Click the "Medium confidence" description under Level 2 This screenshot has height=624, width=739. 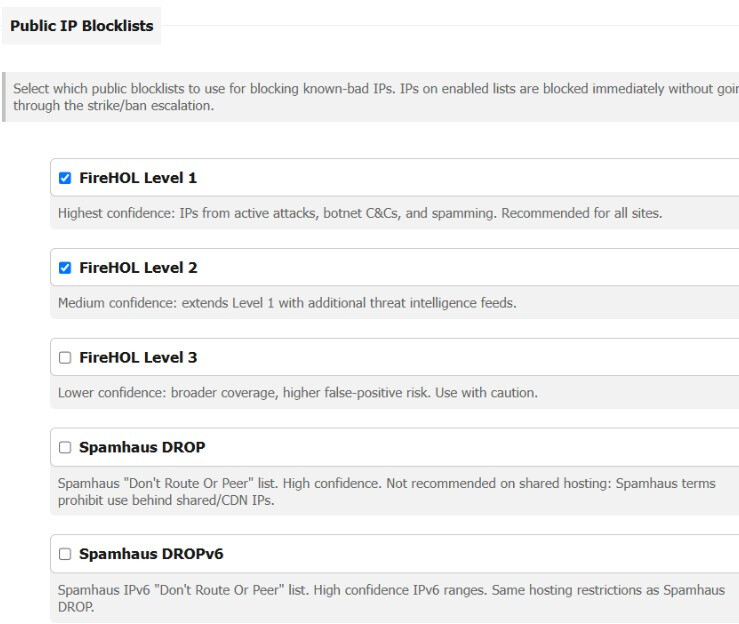[x=287, y=303]
